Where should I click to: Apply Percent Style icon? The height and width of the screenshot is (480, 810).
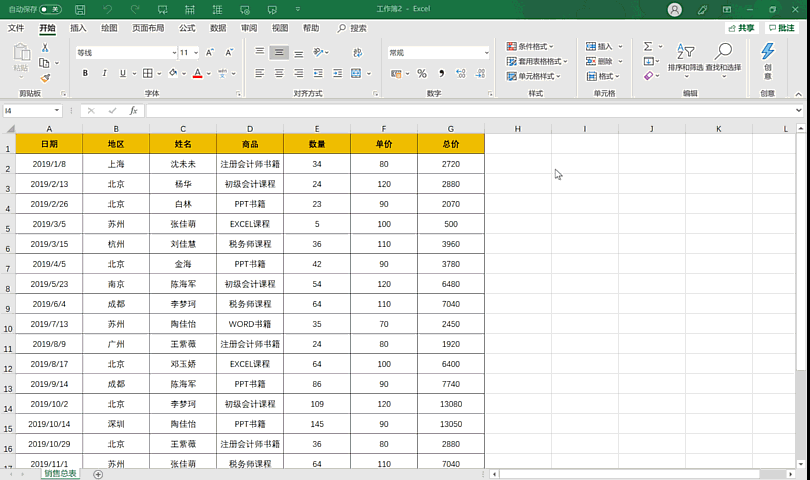click(x=422, y=73)
